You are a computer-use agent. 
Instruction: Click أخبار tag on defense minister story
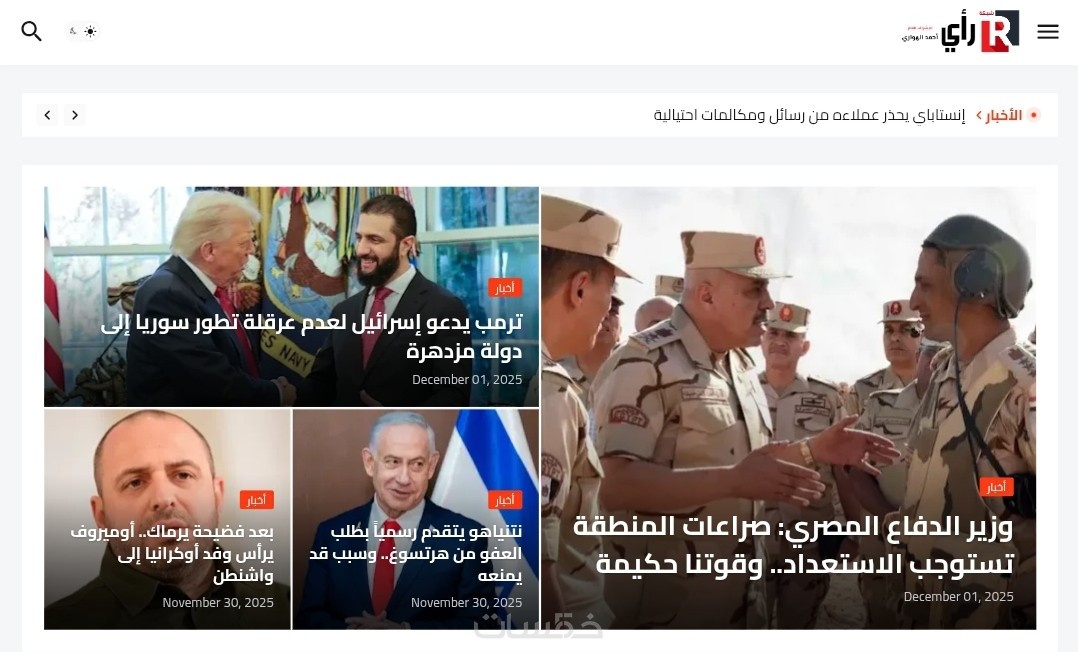(x=996, y=487)
